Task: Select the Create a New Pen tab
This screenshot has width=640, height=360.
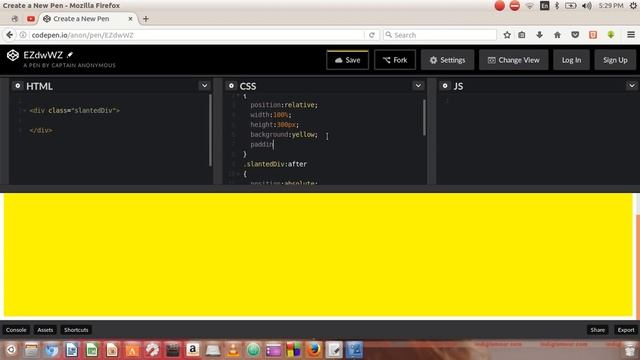Action: tap(81, 19)
